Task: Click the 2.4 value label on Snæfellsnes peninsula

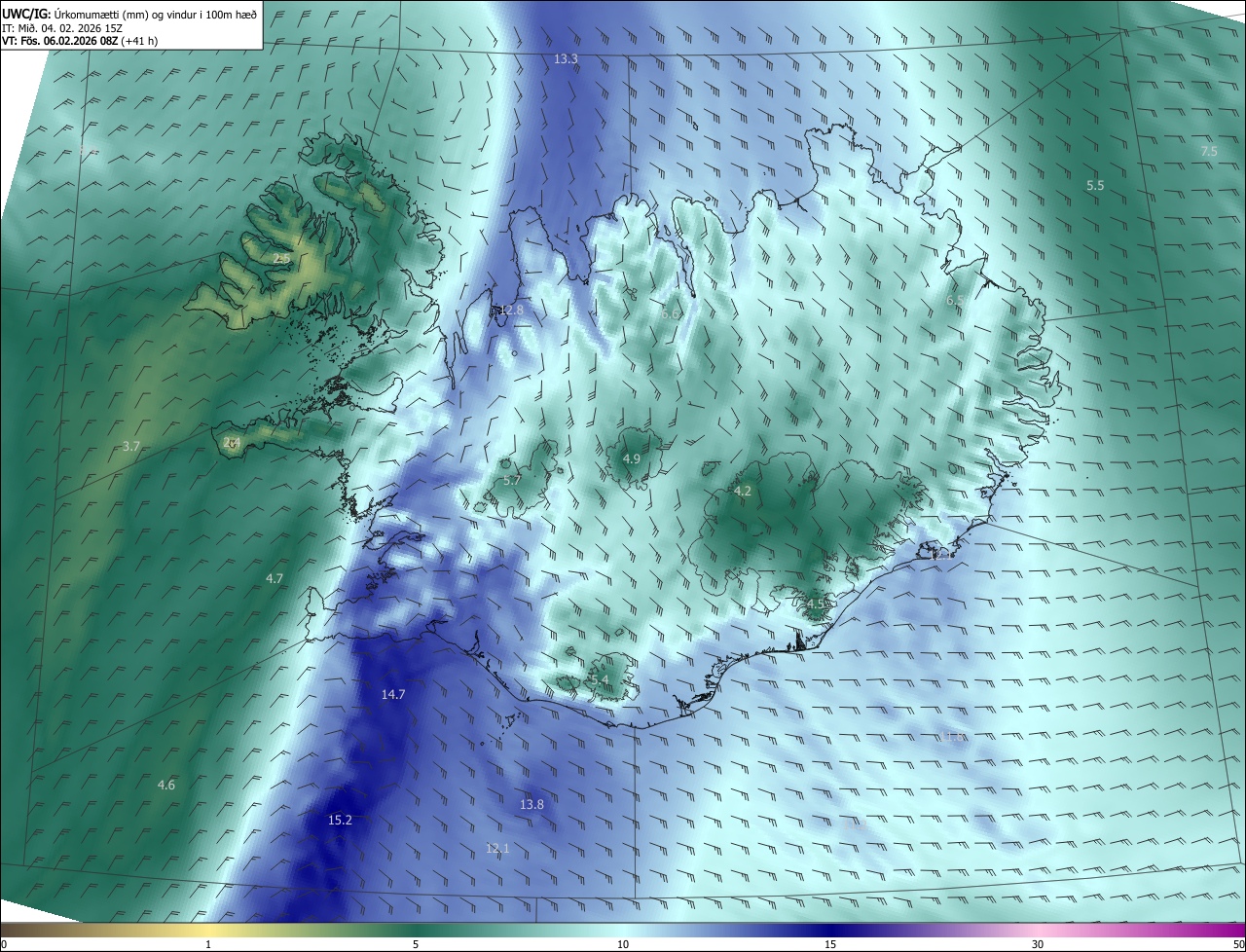Action: [232, 442]
